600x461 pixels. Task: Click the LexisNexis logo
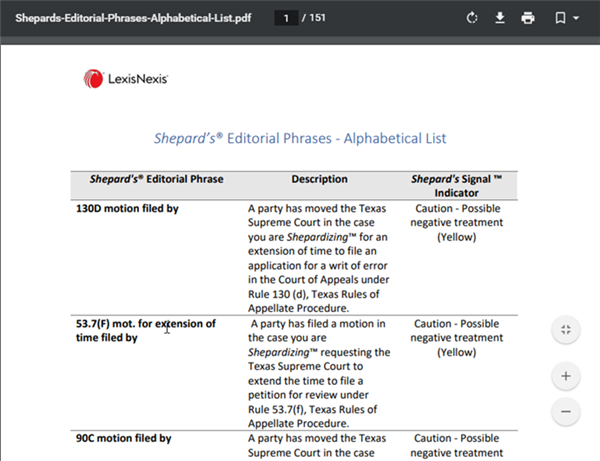126,79
